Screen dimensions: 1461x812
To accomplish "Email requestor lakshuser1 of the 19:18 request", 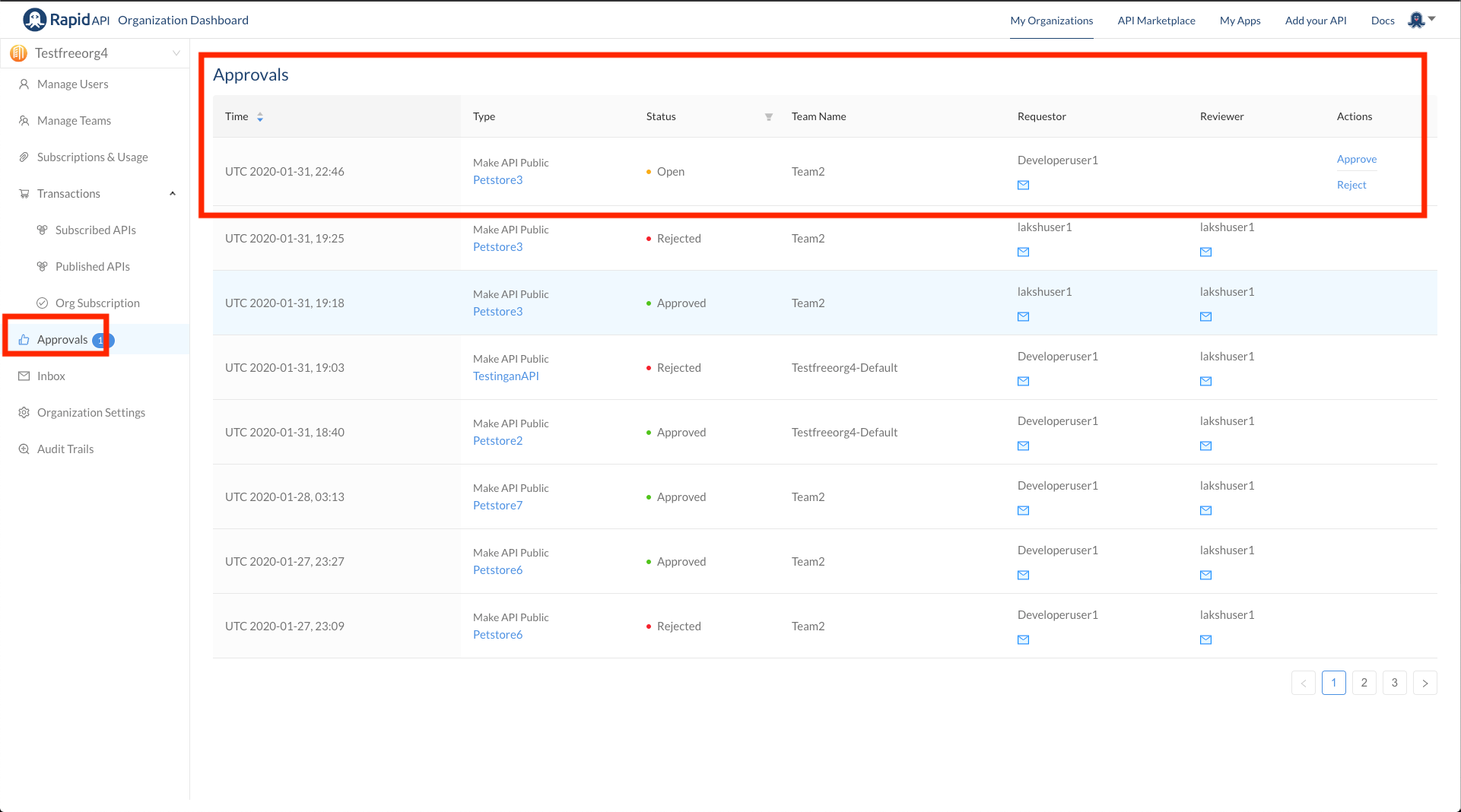I will pyautogui.click(x=1024, y=316).
